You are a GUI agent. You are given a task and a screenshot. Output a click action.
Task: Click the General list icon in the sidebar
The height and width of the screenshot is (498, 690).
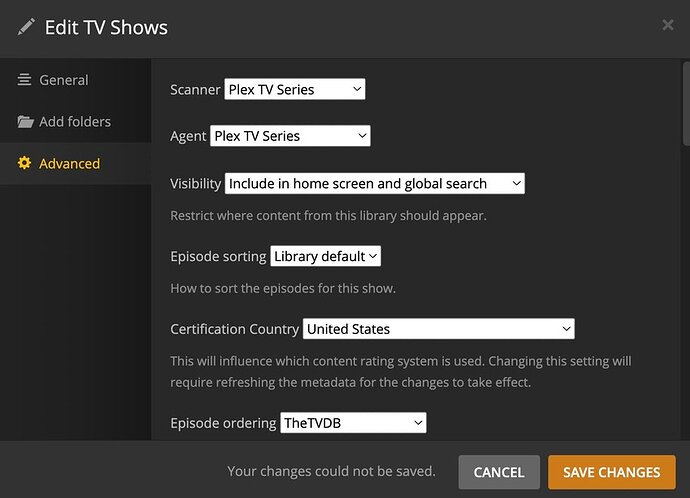tap(24, 80)
